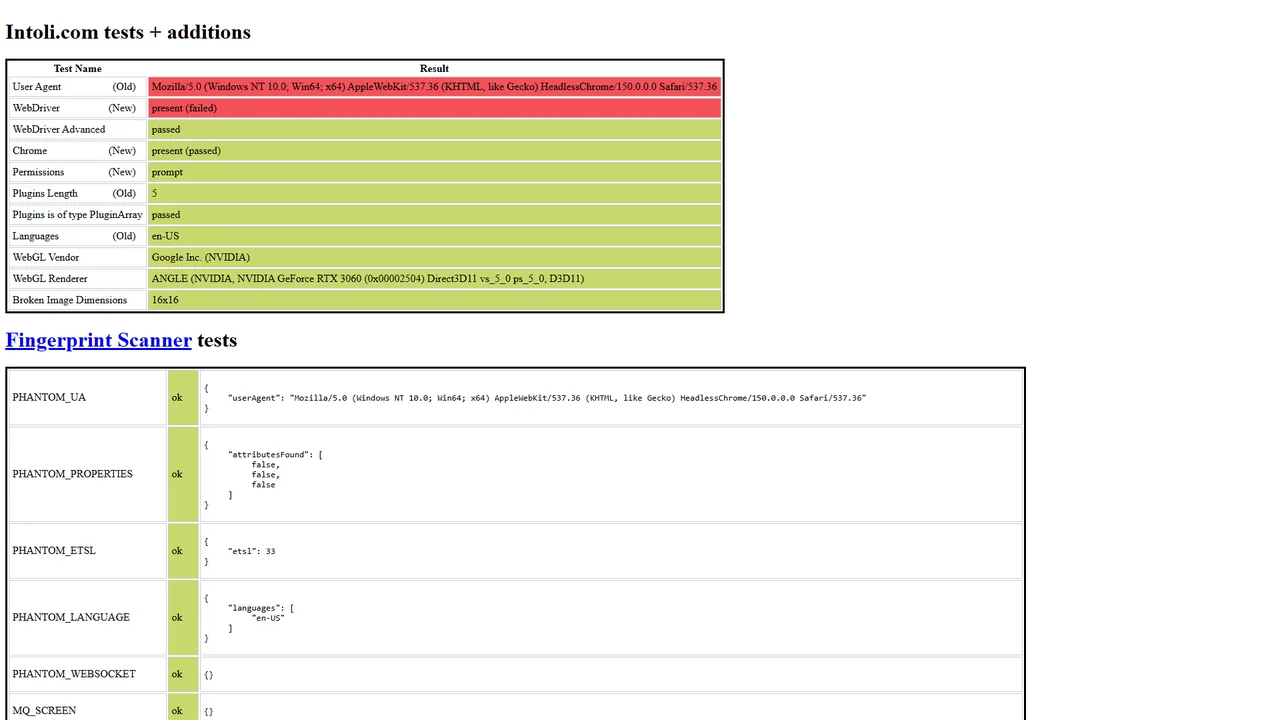Open the Fingerprint Scanner link

click(x=98, y=340)
